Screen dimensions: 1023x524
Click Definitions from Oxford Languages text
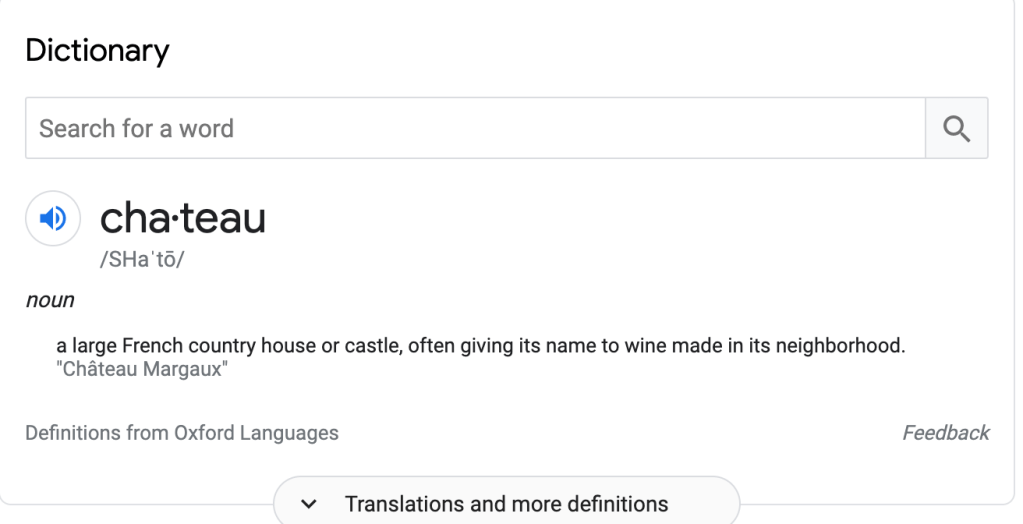tap(182, 433)
